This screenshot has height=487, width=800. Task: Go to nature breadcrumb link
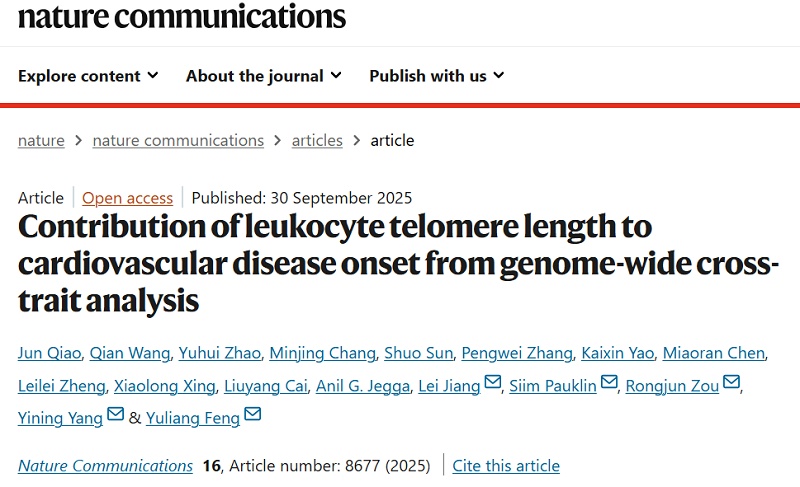pyautogui.click(x=41, y=140)
